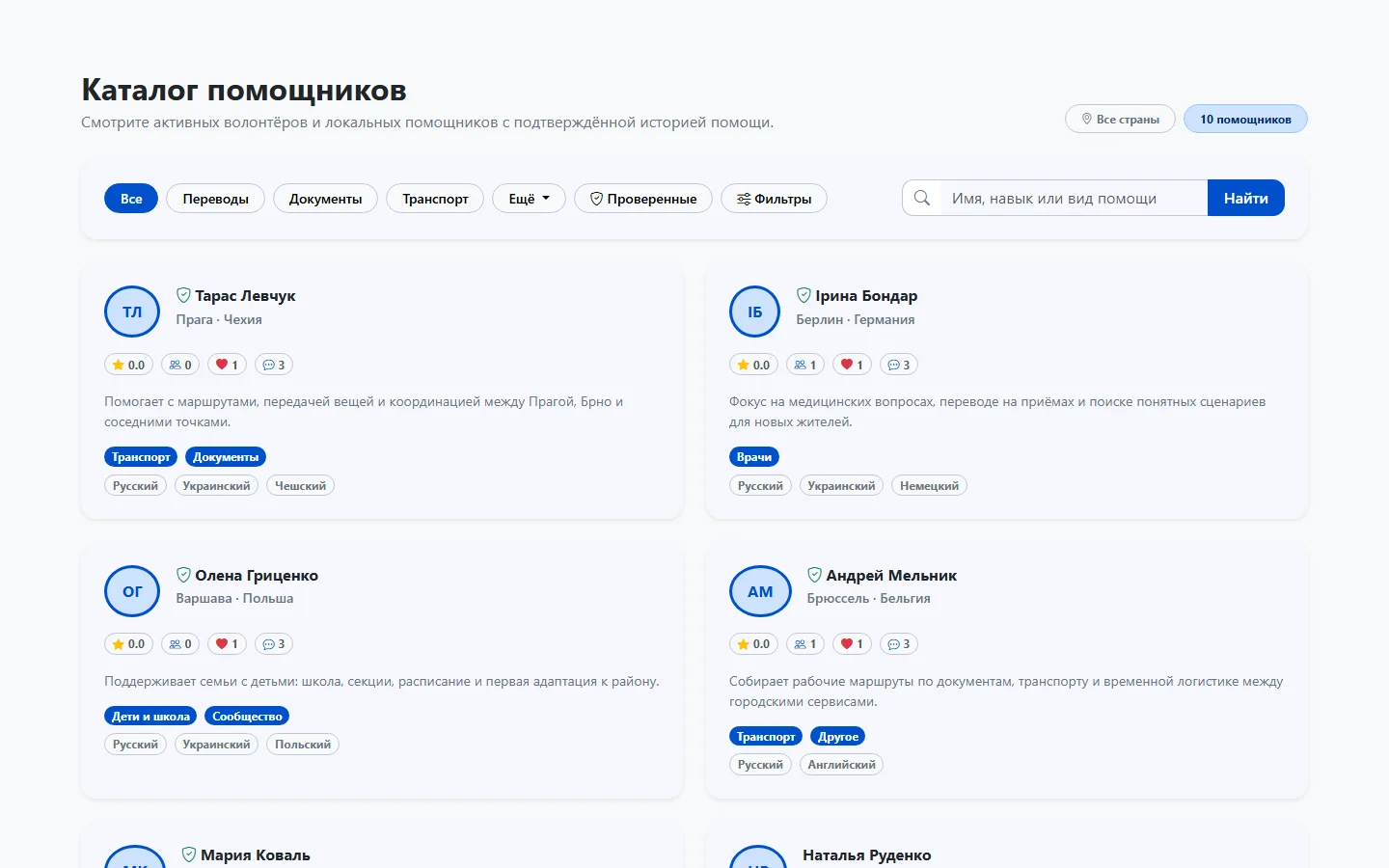The width and height of the screenshot is (1389, 868).
Task: Click comments badge on Ірина Бондар card
Action: 899,365
